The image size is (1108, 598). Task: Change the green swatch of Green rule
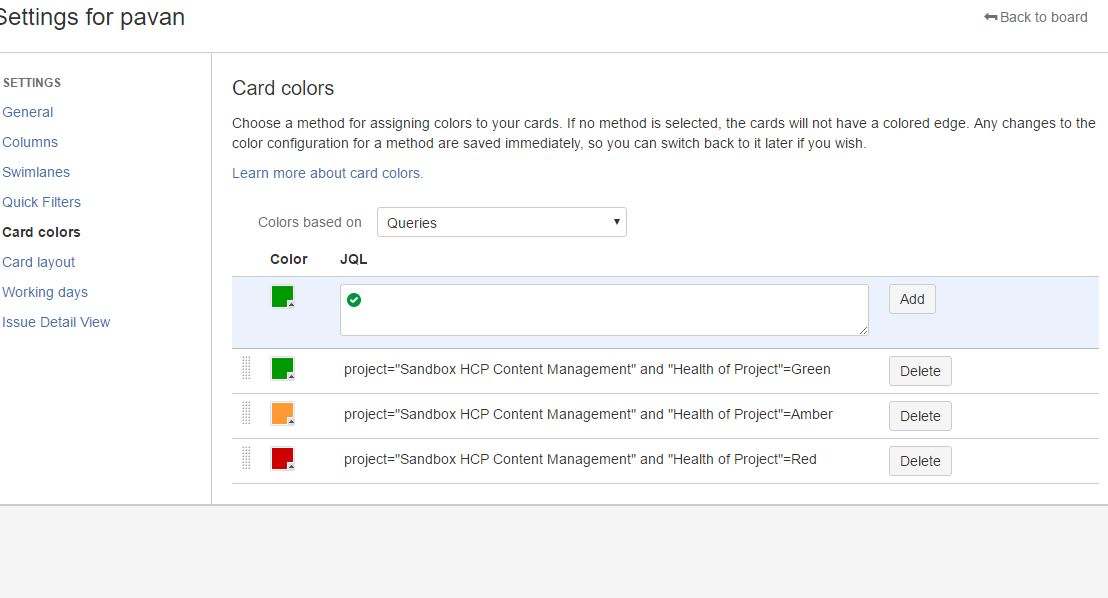point(283,369)
